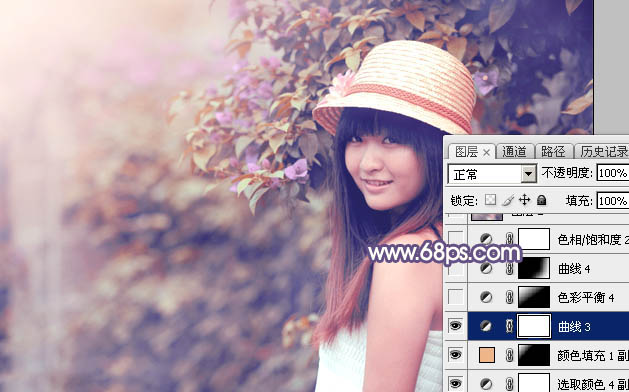
Task: Open the 历史记录 tab
Action: (x=603, y=152)
